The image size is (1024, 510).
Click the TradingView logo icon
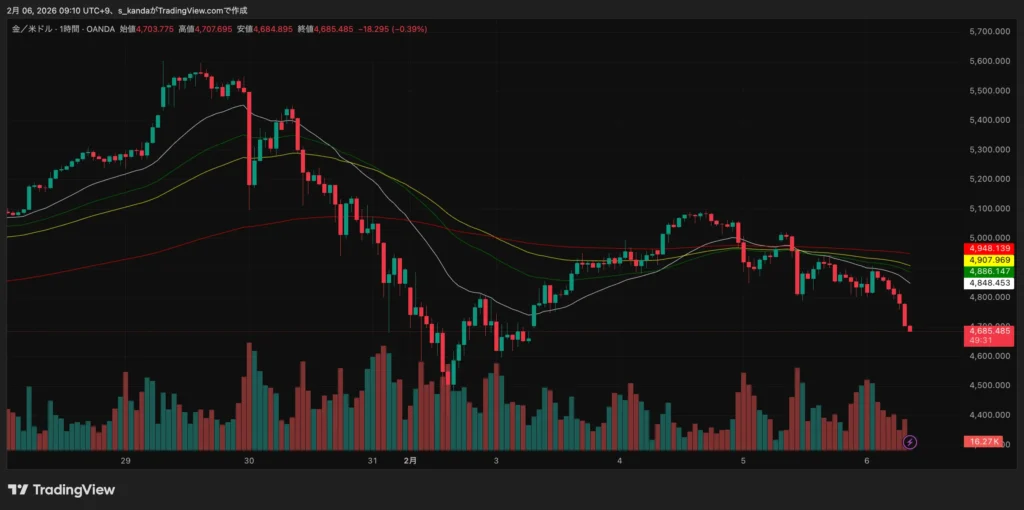[17, 490]
